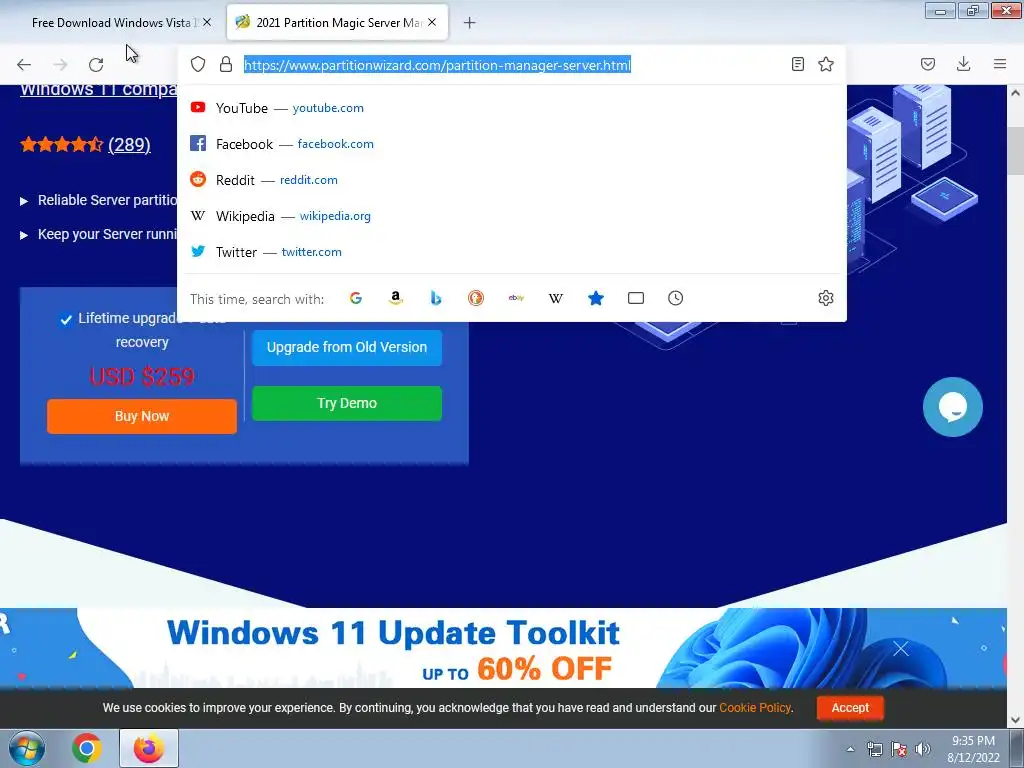Image resolution: width=1024 pixels, height=768 pixels.
Task: Open the downloads panel
Action: point(963,64)
